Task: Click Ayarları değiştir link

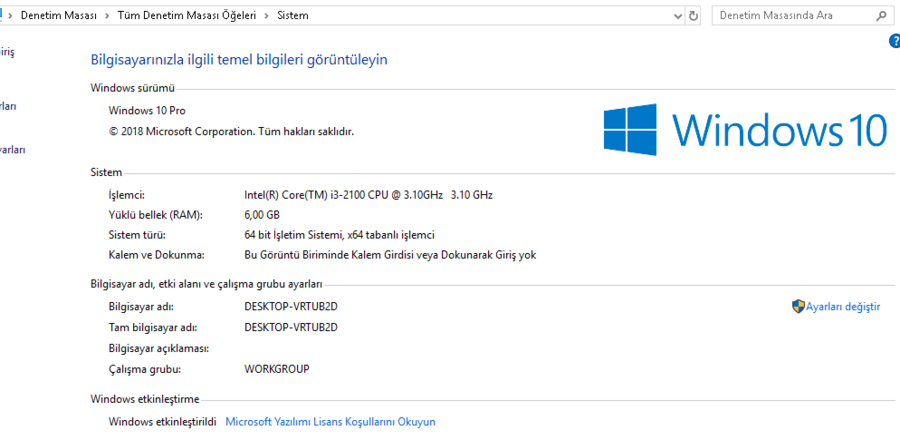Action: 843,306
